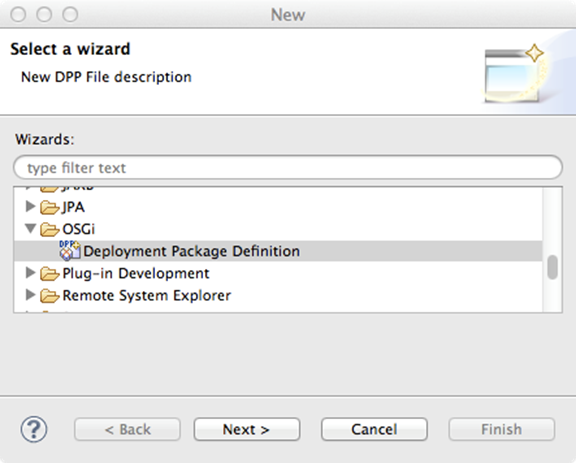This screenshot has width=576, height=463.
Task: Click the Finish button
Action: pos(501,429)
